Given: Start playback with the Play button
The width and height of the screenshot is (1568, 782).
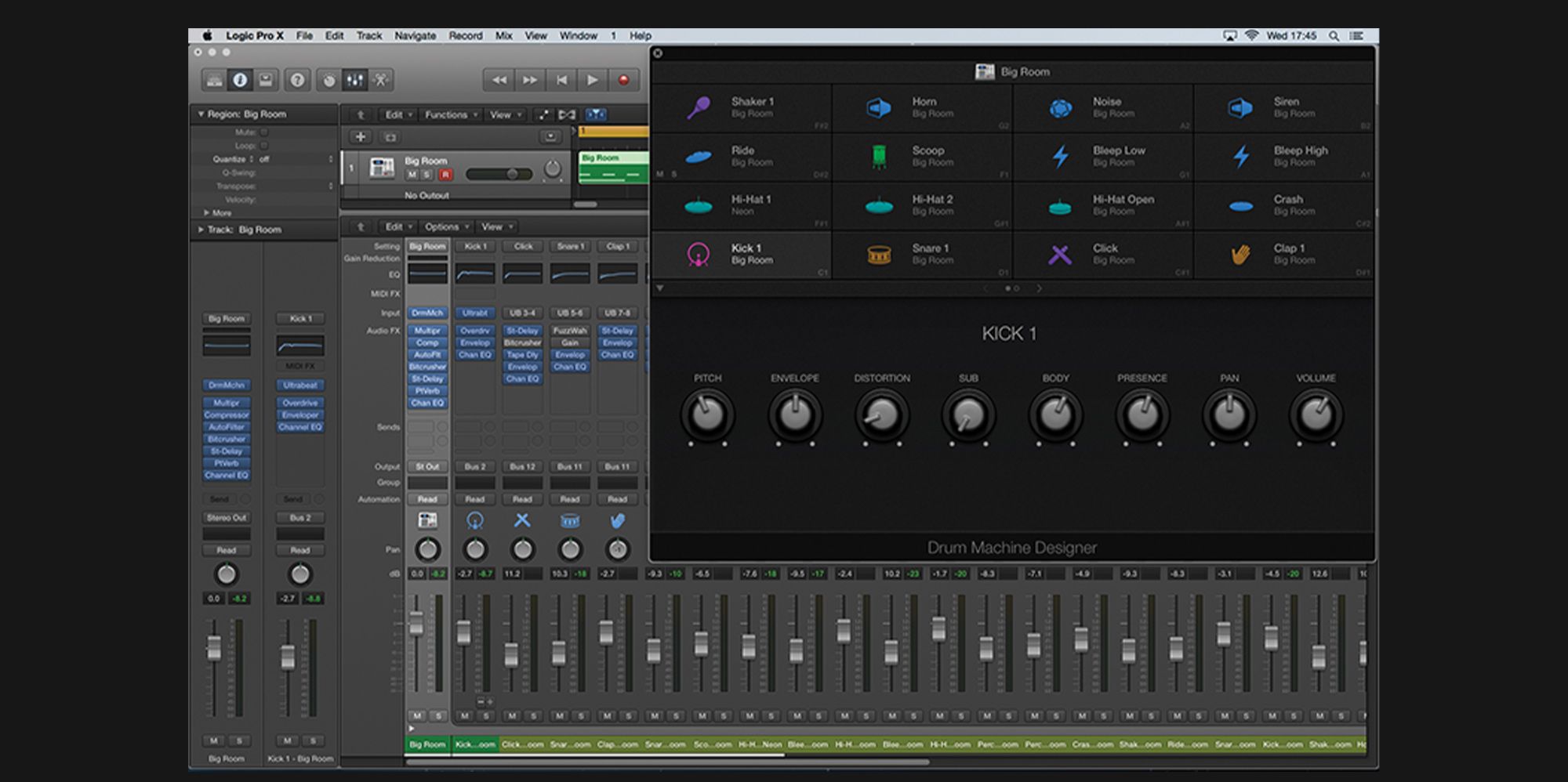Looking at the screenshot, I should click(593, 80).
